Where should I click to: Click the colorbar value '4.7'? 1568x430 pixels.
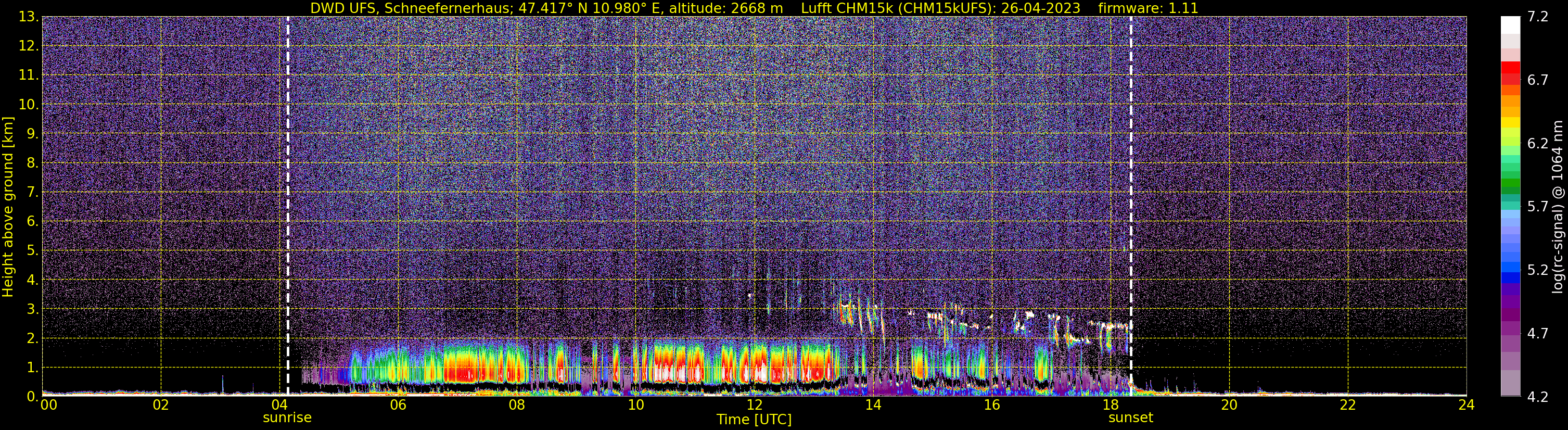[1538, 334]
